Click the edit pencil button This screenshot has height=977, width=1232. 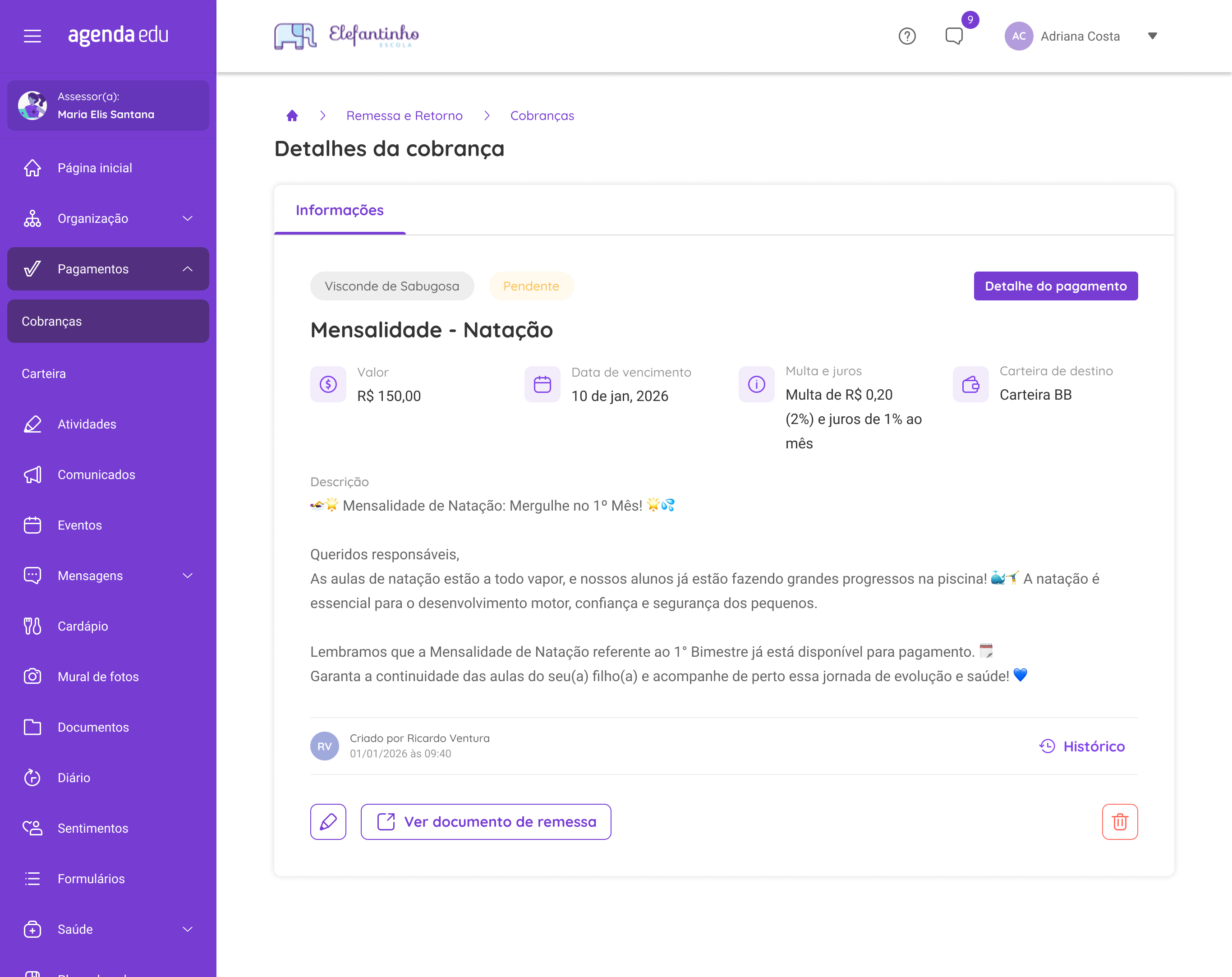coord(328,821)
